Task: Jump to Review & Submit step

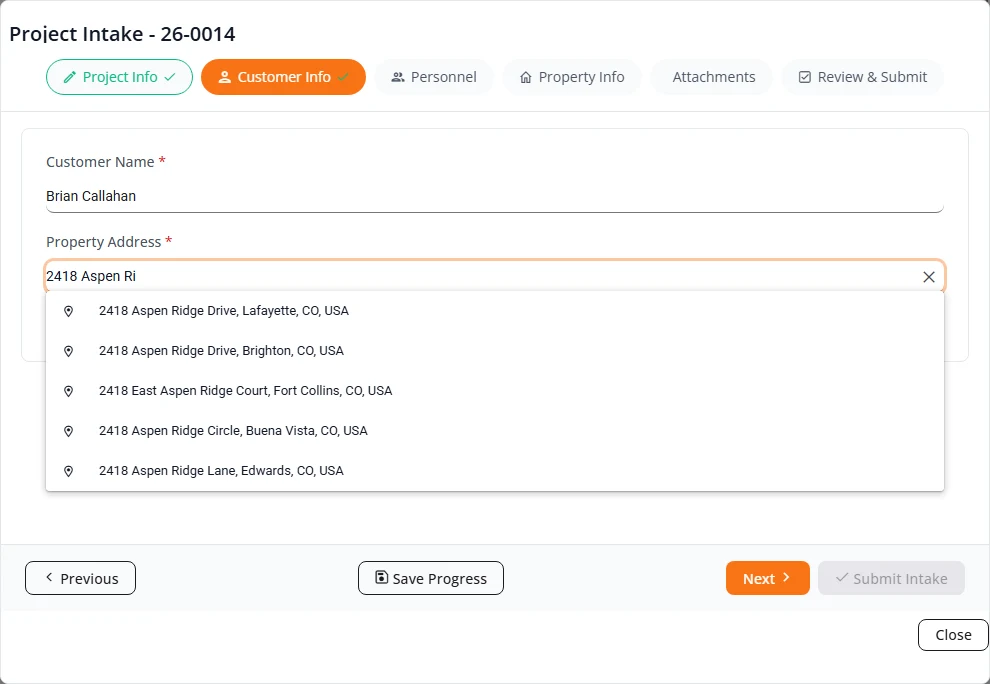Action: coord(862,77)
